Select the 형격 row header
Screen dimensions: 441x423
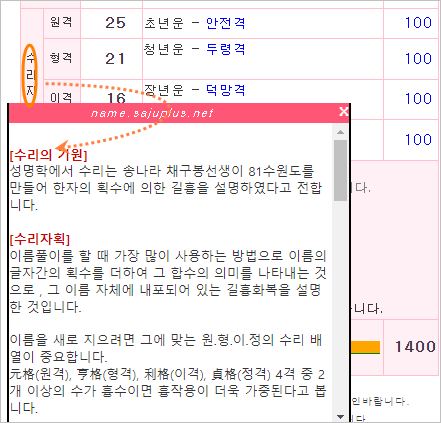[62, 58]
